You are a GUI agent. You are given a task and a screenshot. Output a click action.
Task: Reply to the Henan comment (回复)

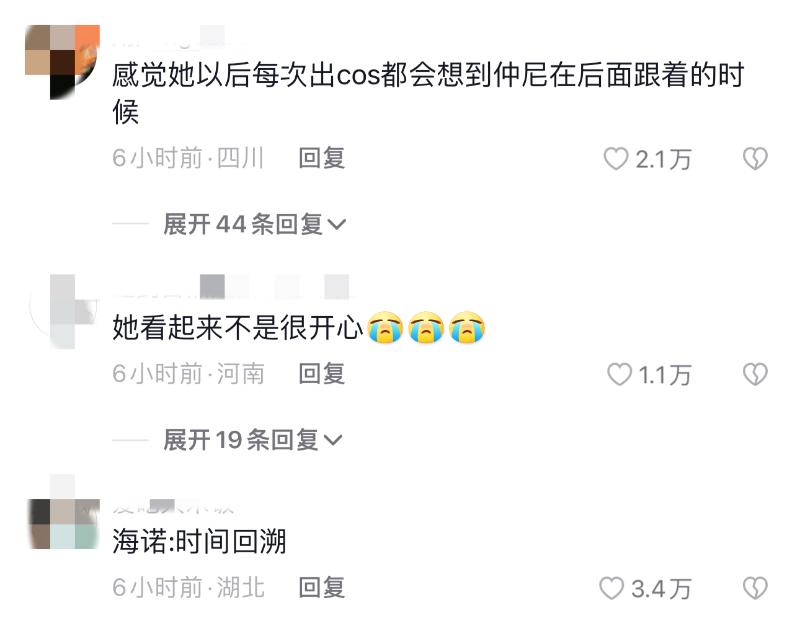[x=321, y=374]
